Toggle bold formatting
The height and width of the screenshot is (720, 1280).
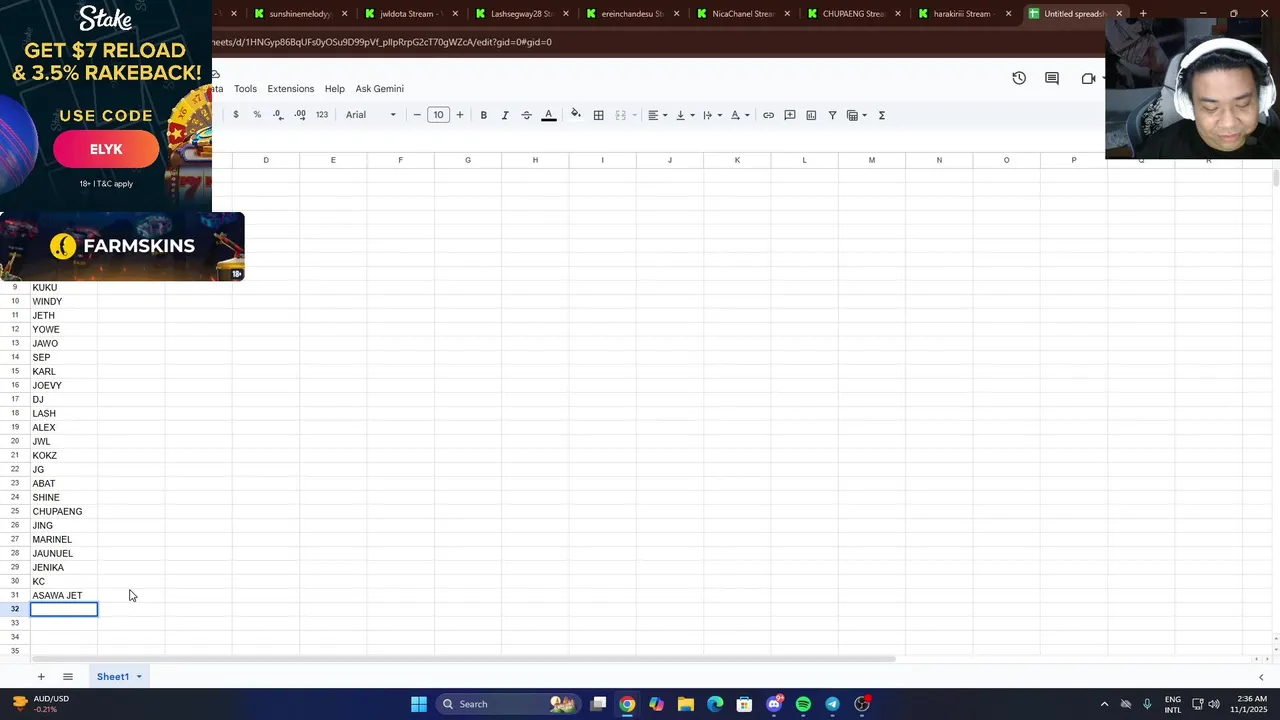point(483,115)
